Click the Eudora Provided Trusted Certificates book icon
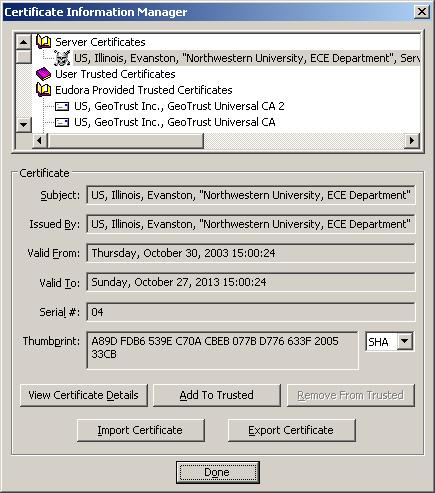Image resolution: width=435 pixels, height=493 pixels. [x=44, y=90]
